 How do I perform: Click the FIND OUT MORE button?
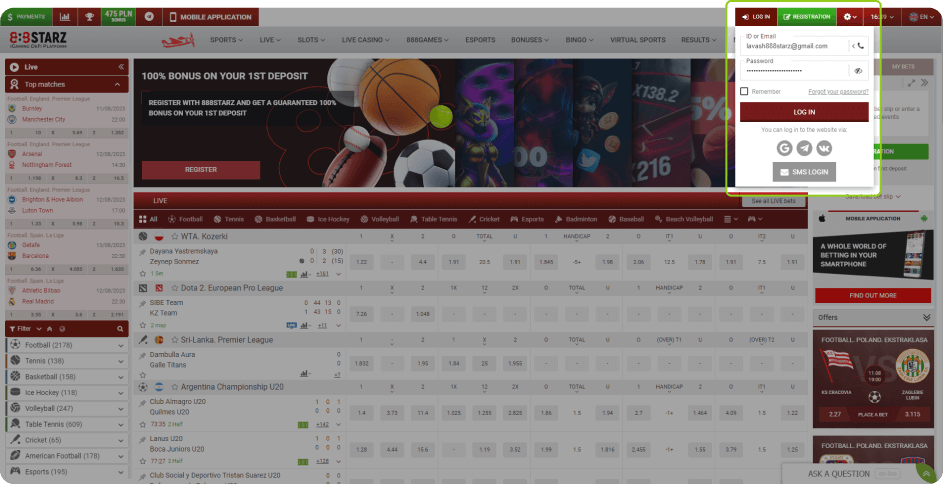[873, 295]
